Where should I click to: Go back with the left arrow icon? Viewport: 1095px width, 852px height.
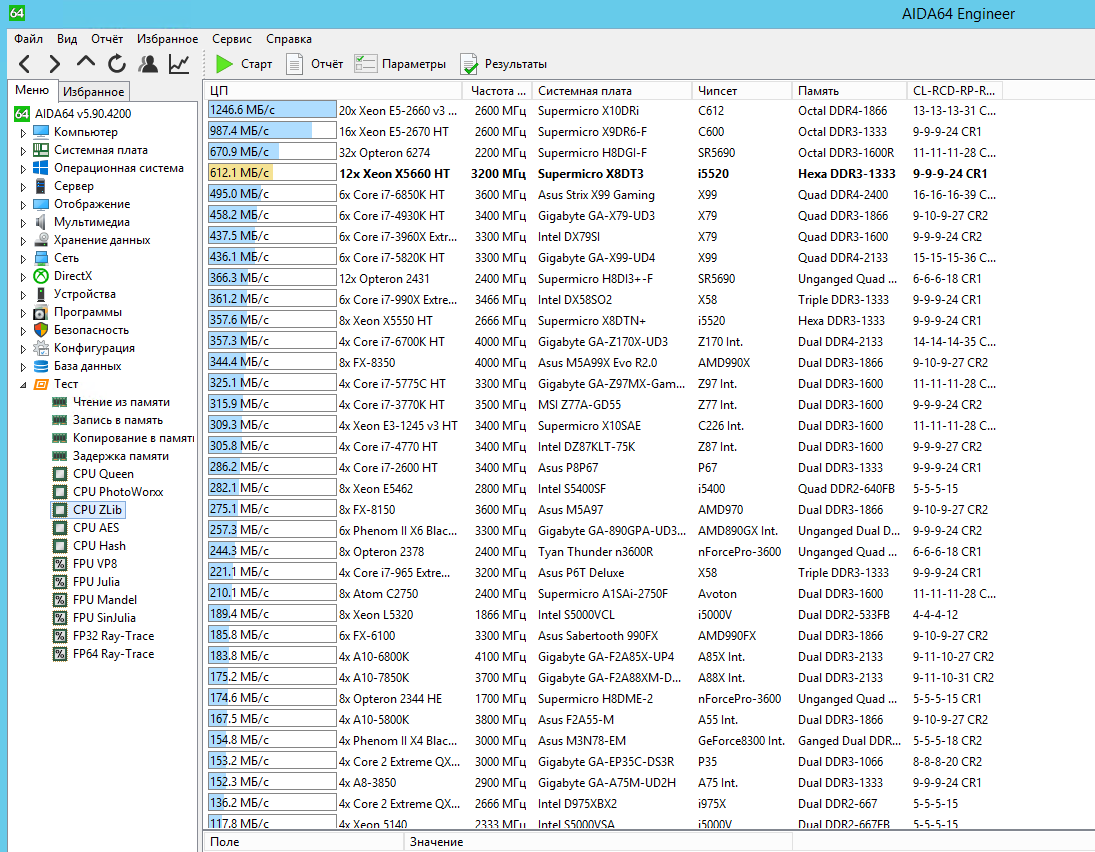click(x=24, y=64)
